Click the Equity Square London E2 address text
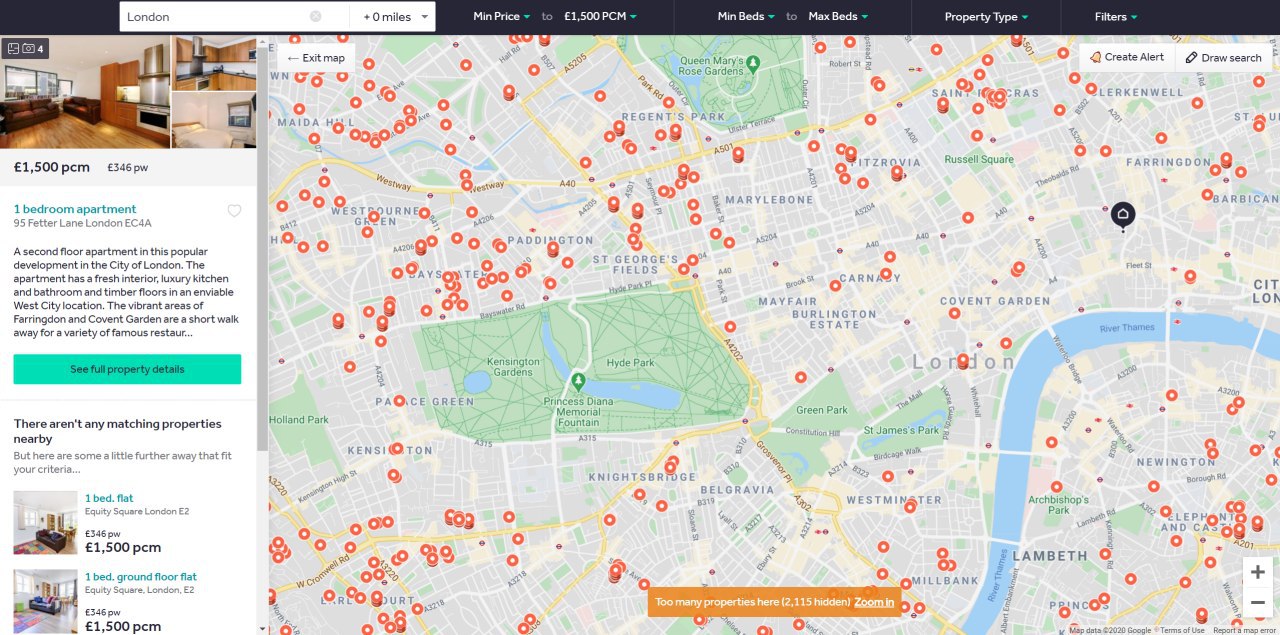The height and width of the screenshot is (635, 1280). [137, 511]
